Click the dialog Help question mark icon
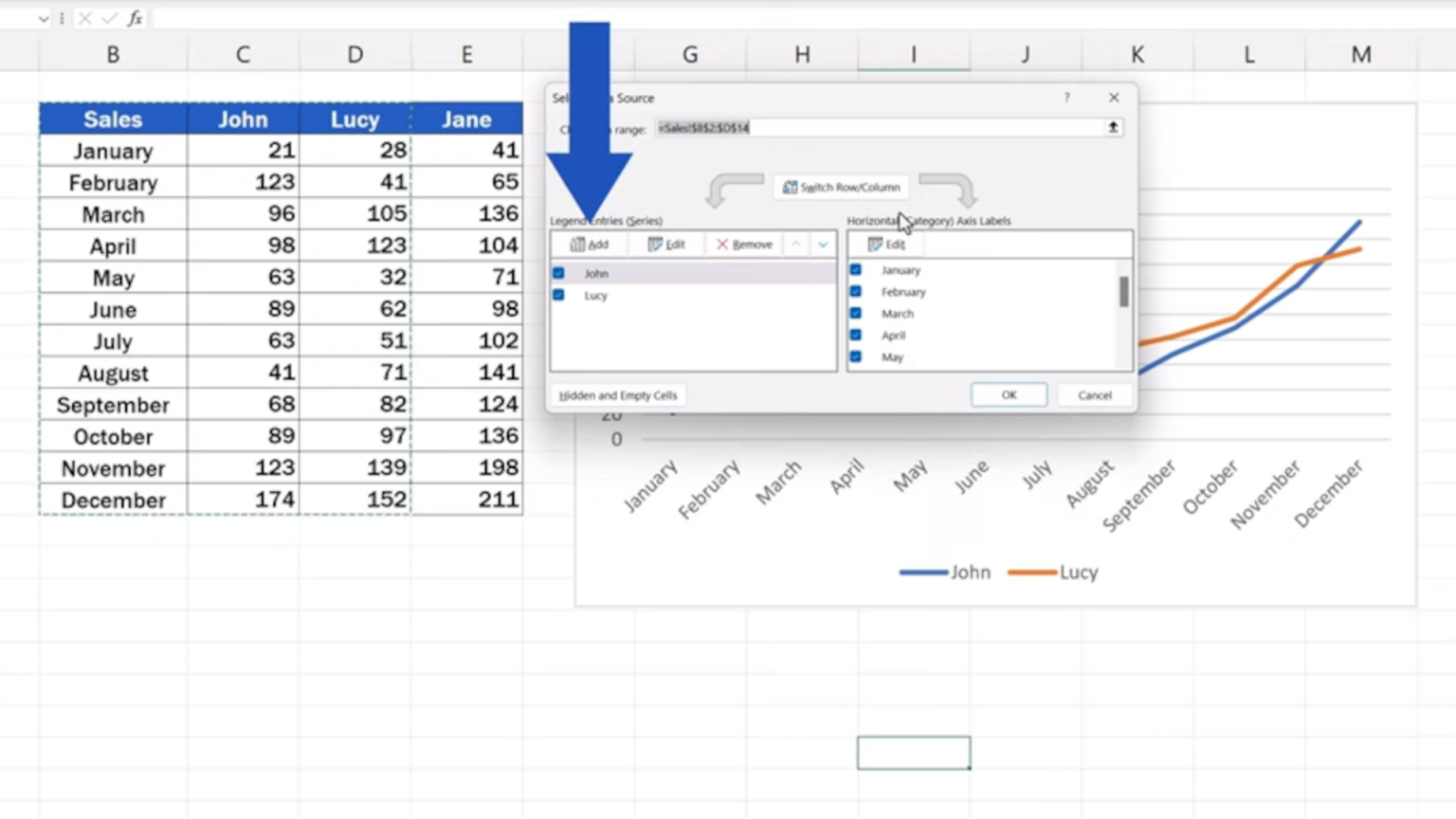 pyautogui.click(x=1066, y=98)
